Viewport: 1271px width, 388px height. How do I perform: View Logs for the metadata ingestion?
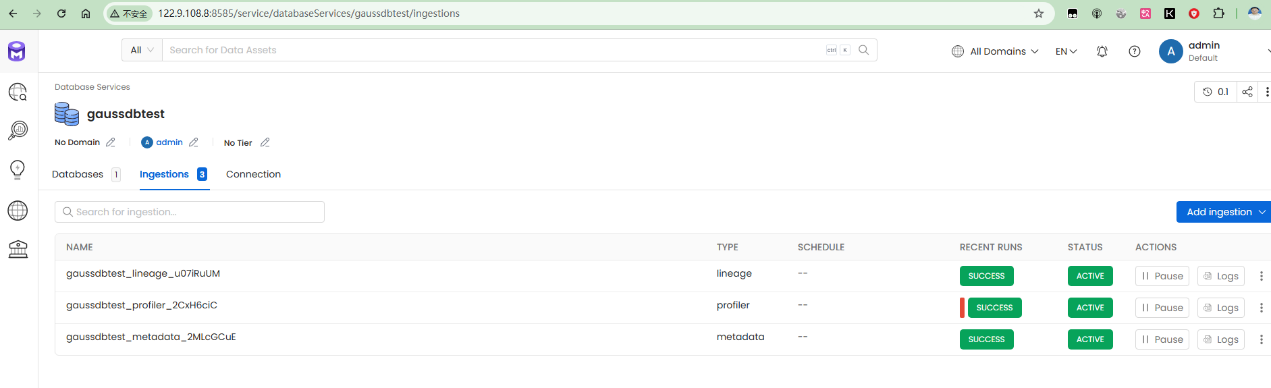[1220, 339]
